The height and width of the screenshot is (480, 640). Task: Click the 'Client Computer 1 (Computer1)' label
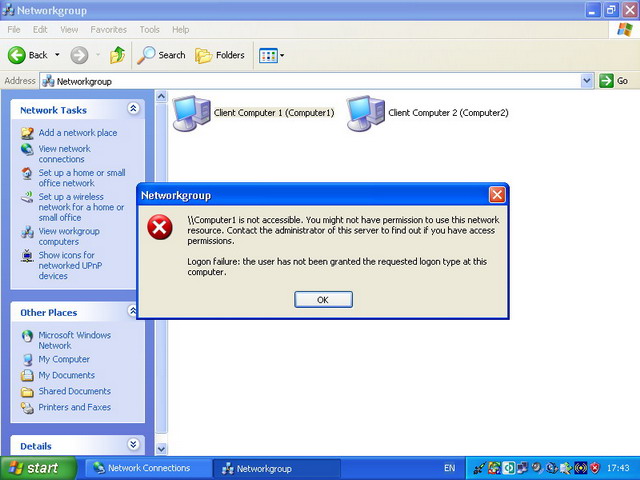pos(274,113)
